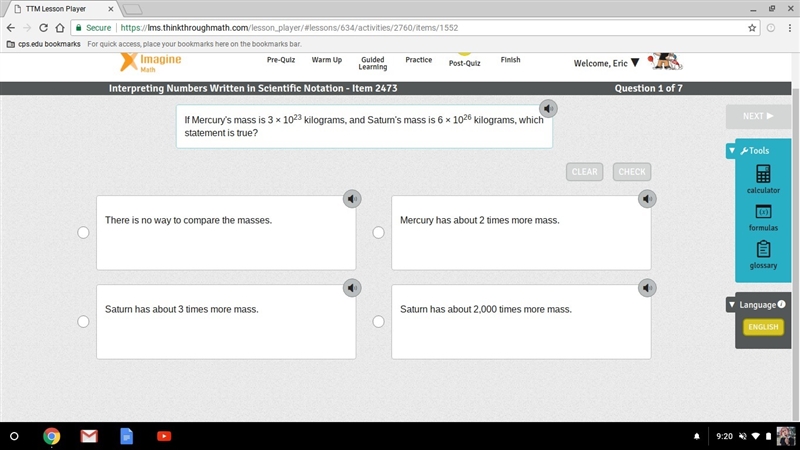
Task: Select 'There is no way to compare the masses'
Action: coord(83,233)
